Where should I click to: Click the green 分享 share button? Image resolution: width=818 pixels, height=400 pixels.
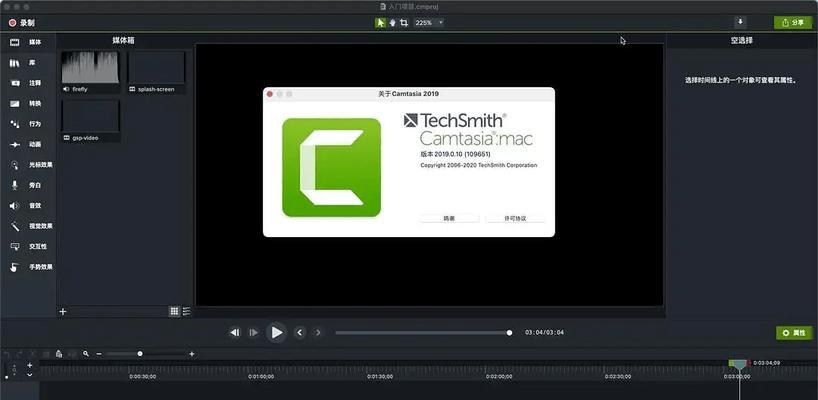coord(793,22)
